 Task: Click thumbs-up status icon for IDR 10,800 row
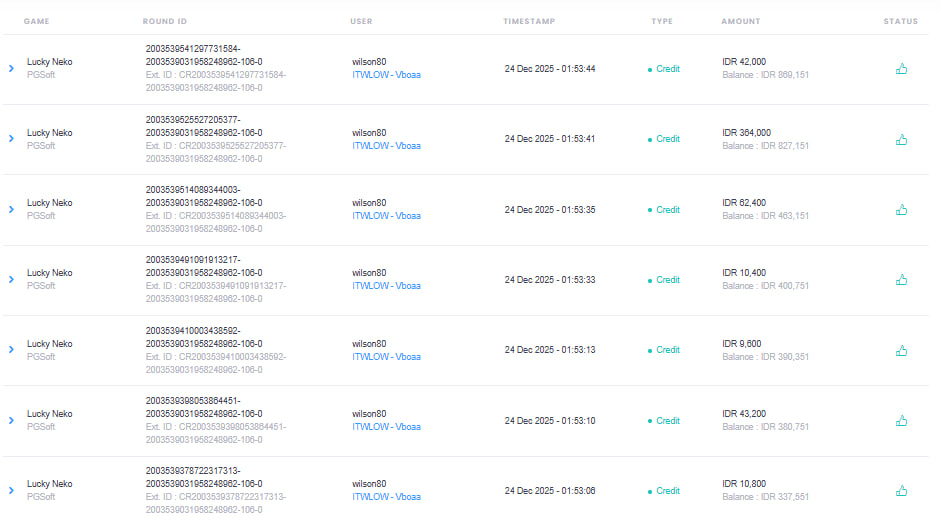[x=901, y=491]
